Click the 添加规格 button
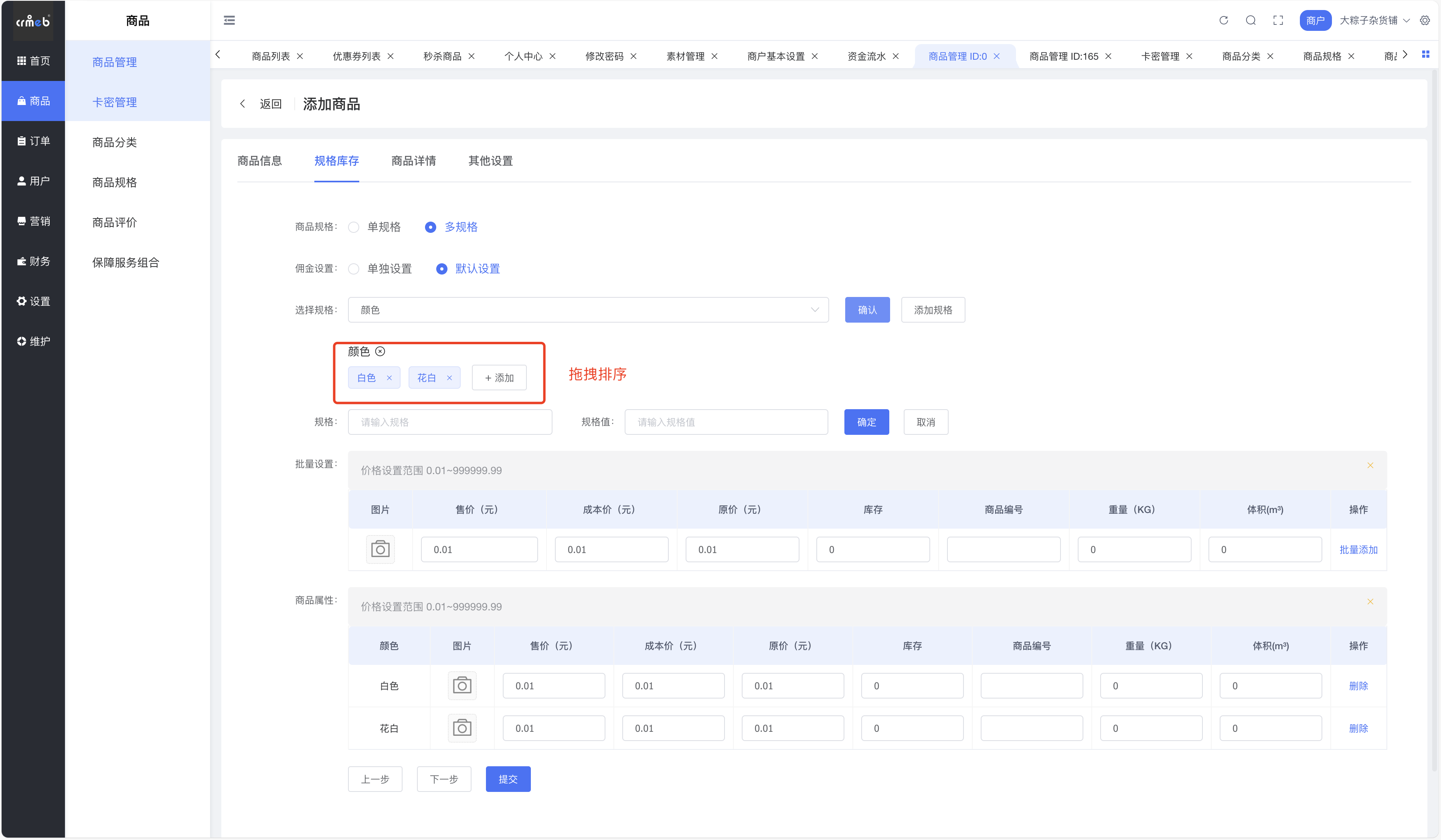 pos(933,310)
